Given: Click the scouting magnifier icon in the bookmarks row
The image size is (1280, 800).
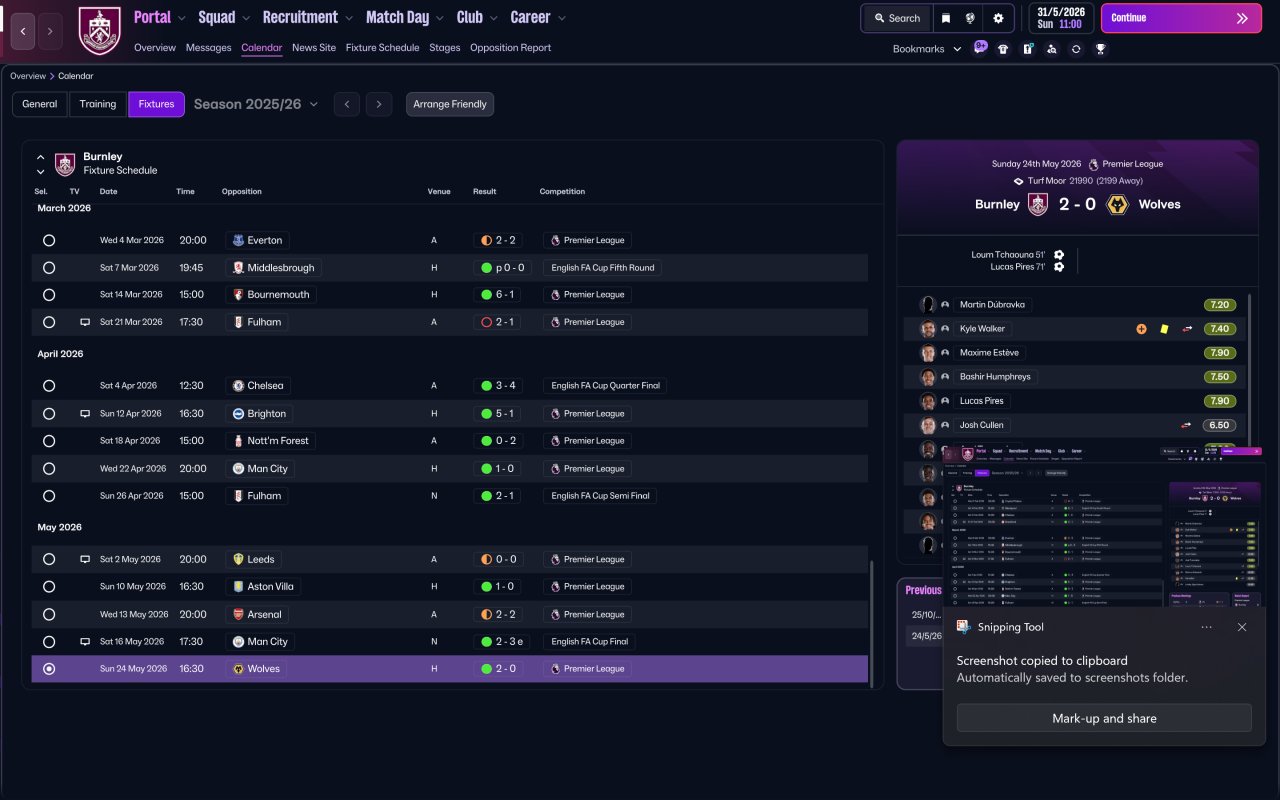Looking at the screenshot, I should click(x=1051, y=49).
